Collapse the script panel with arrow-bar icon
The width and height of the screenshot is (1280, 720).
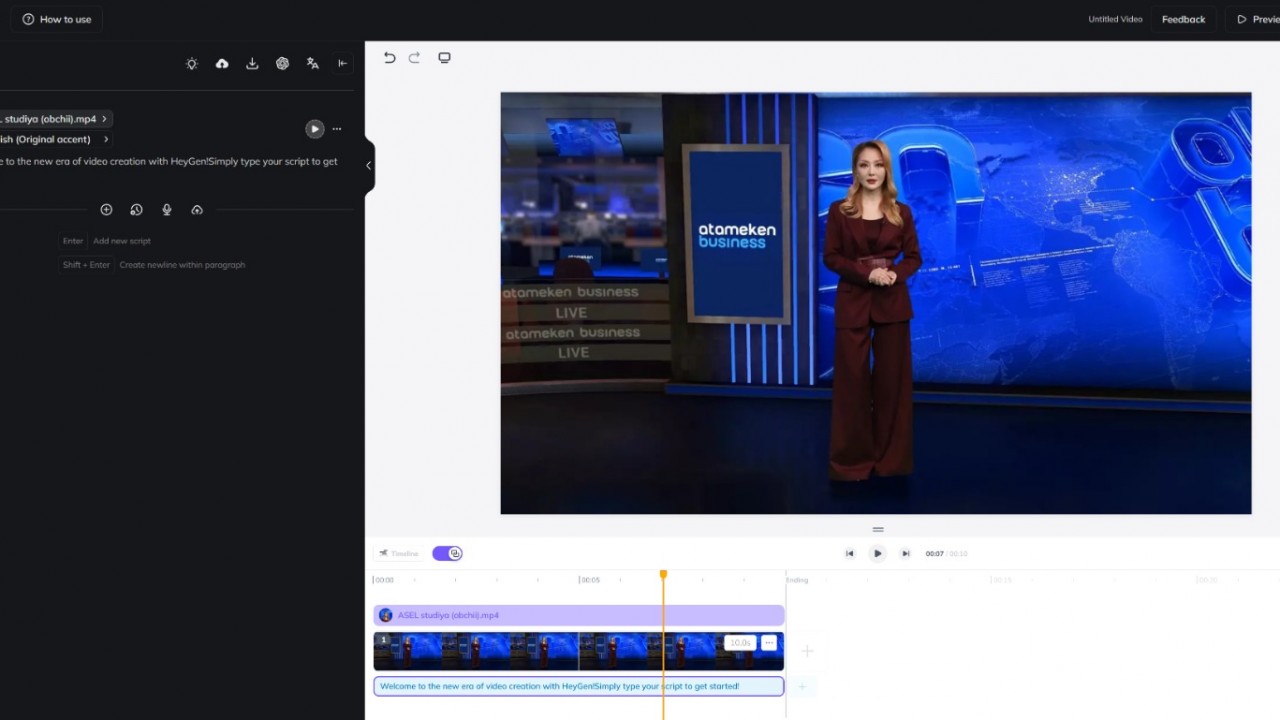pyautogui.click(x=342, y=63)
